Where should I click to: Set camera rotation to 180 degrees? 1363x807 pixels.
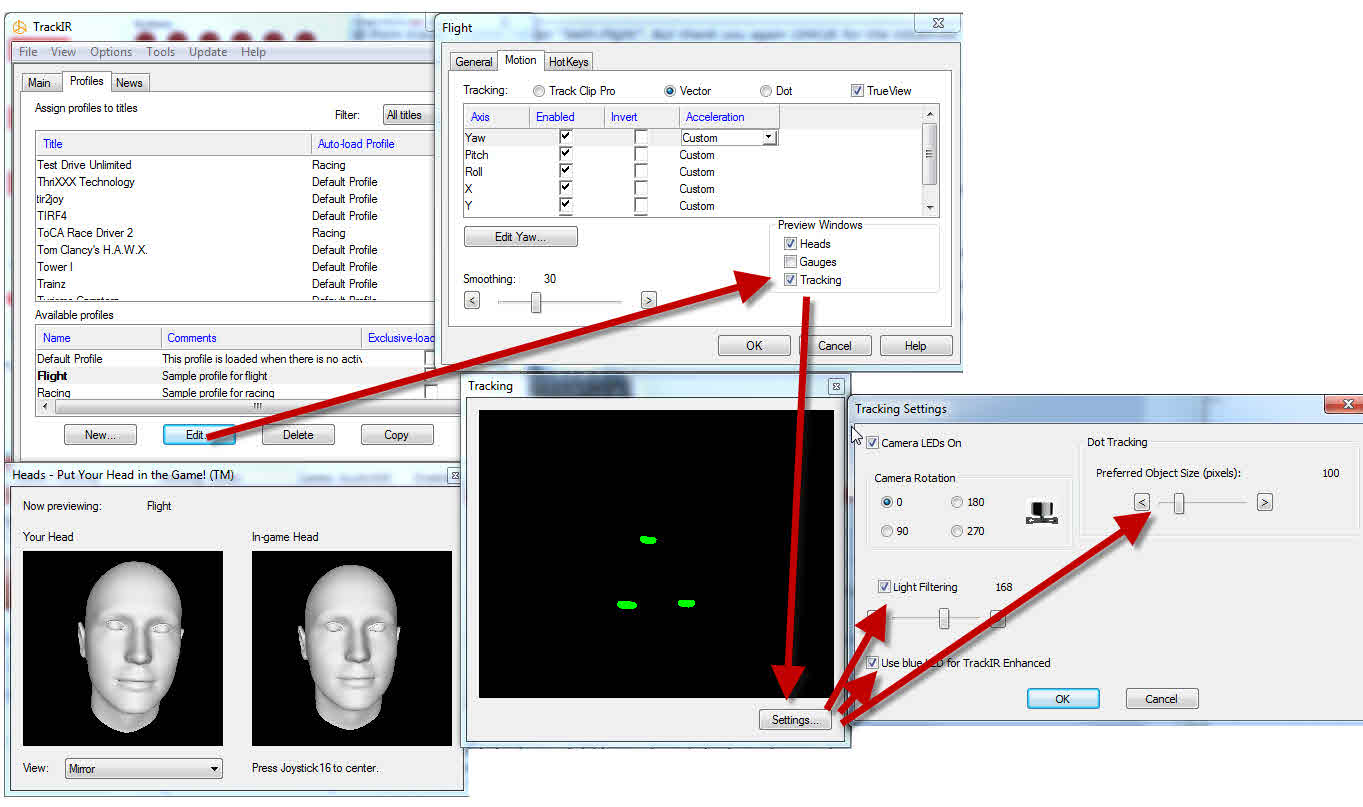[x=957, y=502]
